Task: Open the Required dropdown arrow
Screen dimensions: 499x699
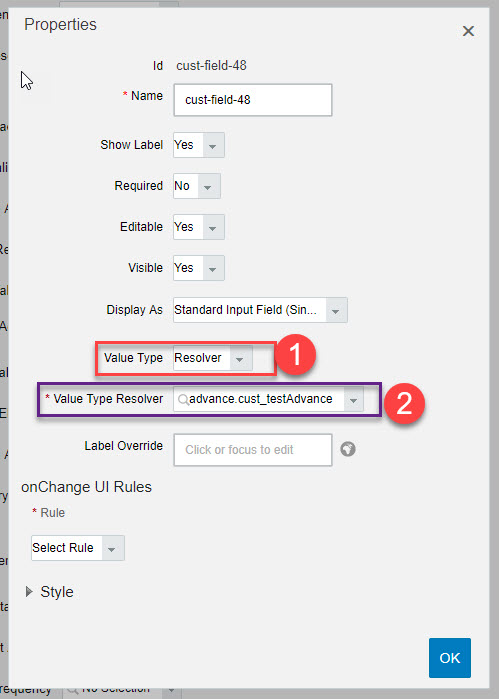Action: point(208,186)
